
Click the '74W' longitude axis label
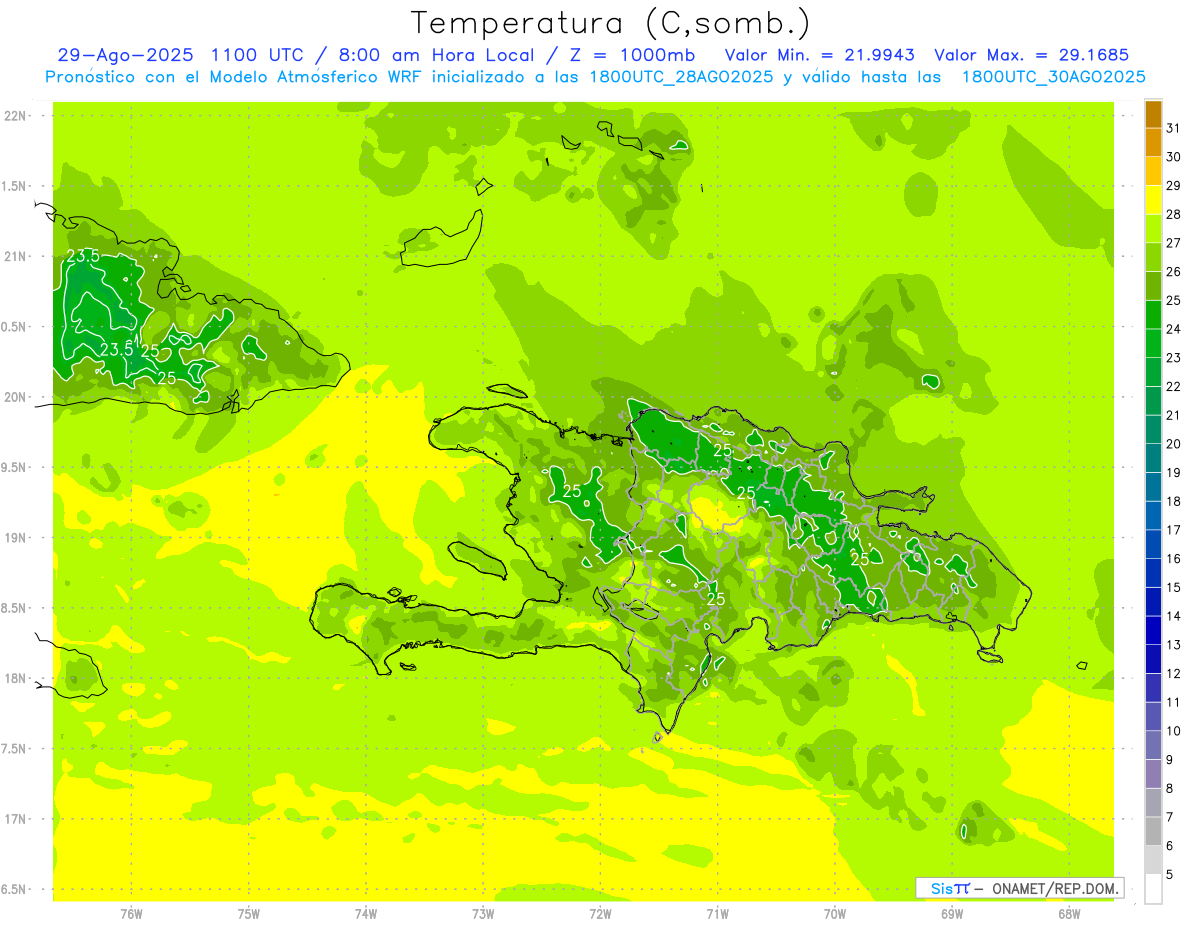[x=366, y=914]
